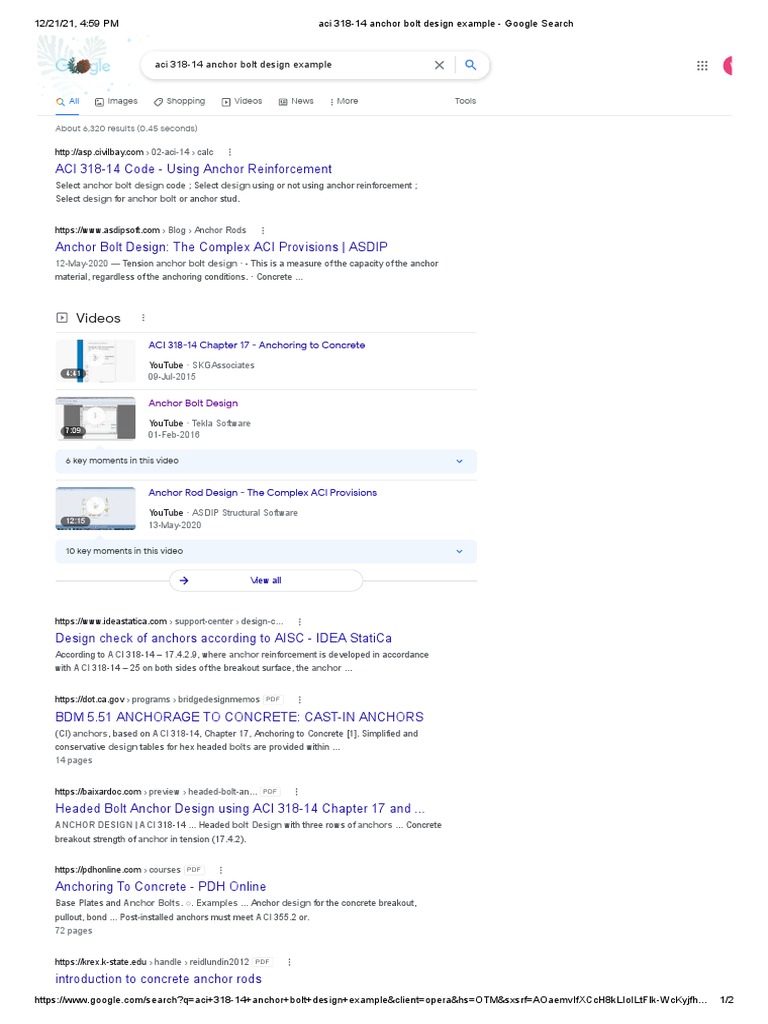Switch to the Shopping tab
The height and width of the screenshot is (1024, 768).
pos(180,101)
